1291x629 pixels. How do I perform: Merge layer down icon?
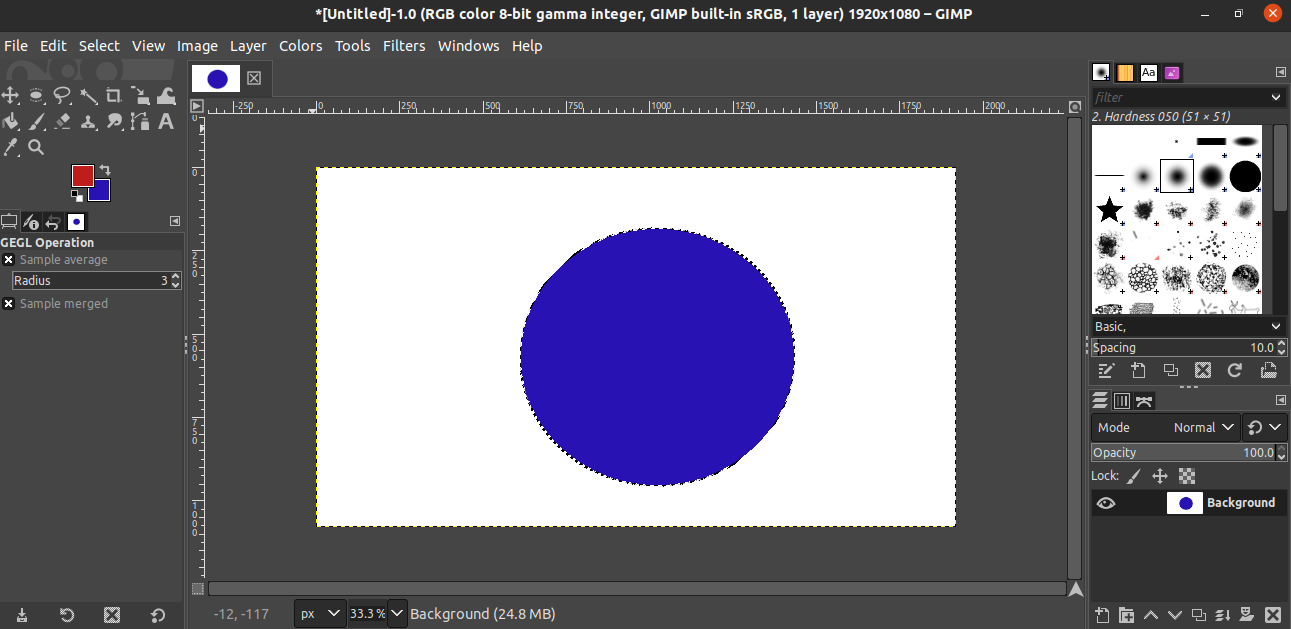point(1223,614)
